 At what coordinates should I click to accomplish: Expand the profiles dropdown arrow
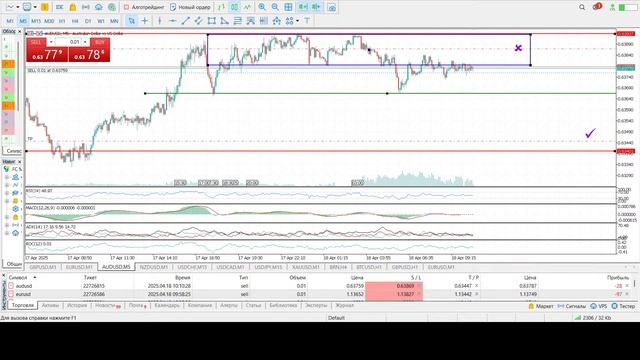coord(35,7)
